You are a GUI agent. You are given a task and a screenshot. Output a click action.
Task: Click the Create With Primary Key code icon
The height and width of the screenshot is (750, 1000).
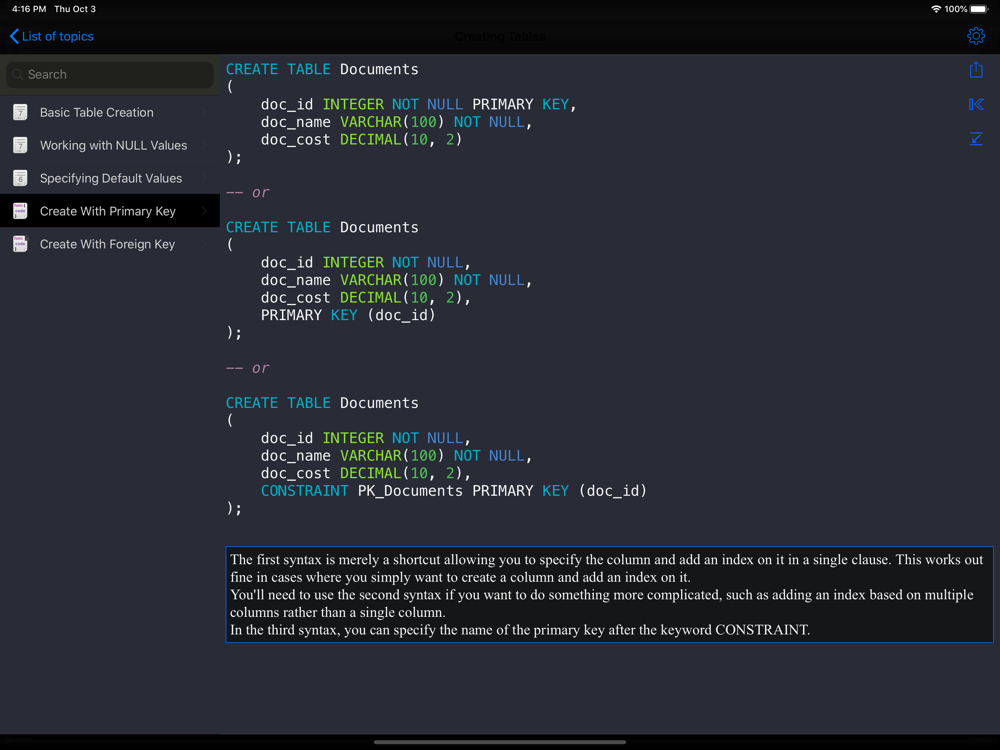pyautogui.click(x=20, y=211)
